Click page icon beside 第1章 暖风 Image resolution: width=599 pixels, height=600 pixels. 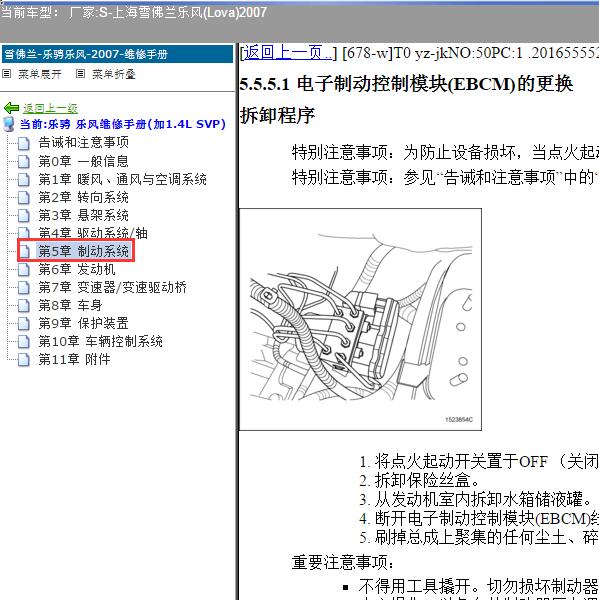23,179
